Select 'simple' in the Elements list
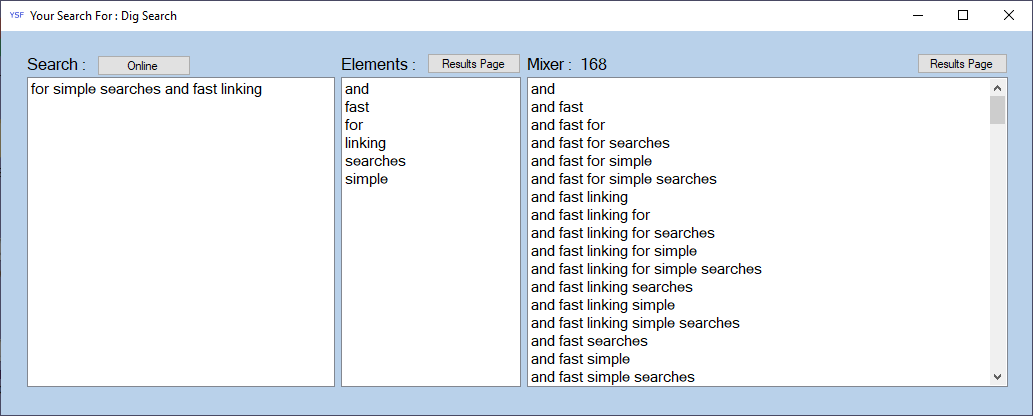This screenshot has width=1033, height=416. [x=366, y=179]
